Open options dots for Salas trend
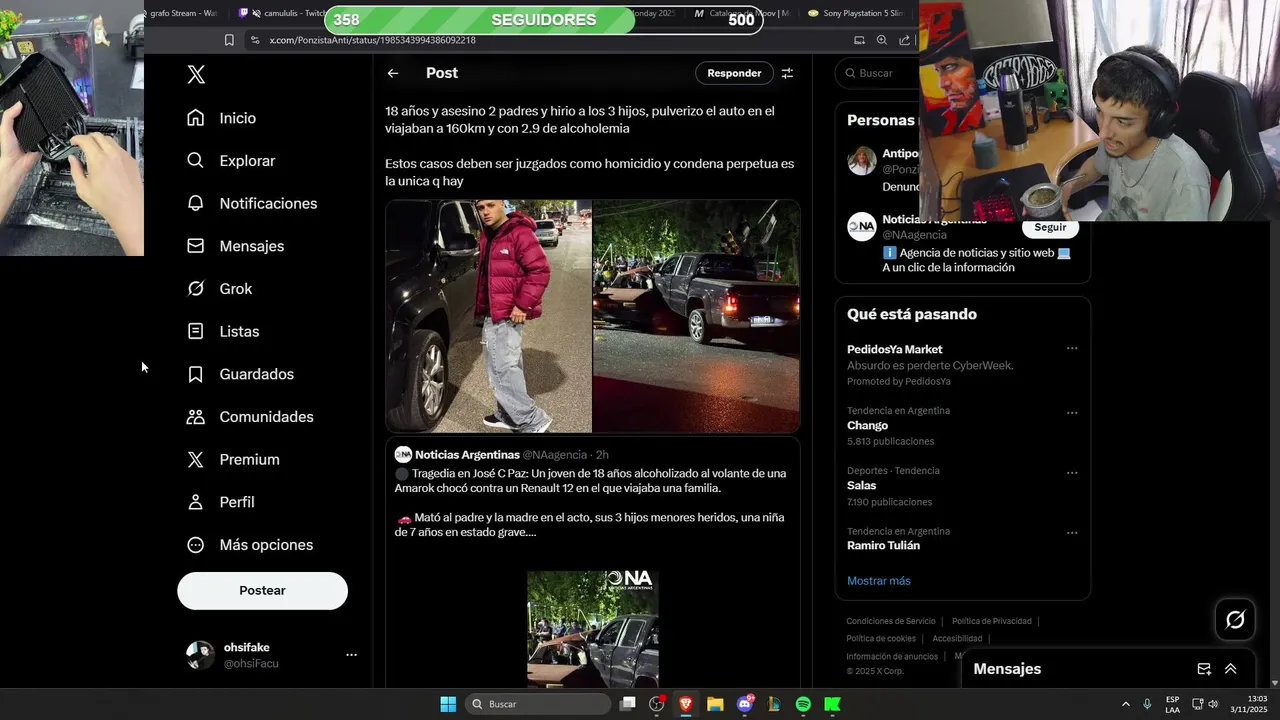Screen dimensions: 1280x720 (1072, 472)
